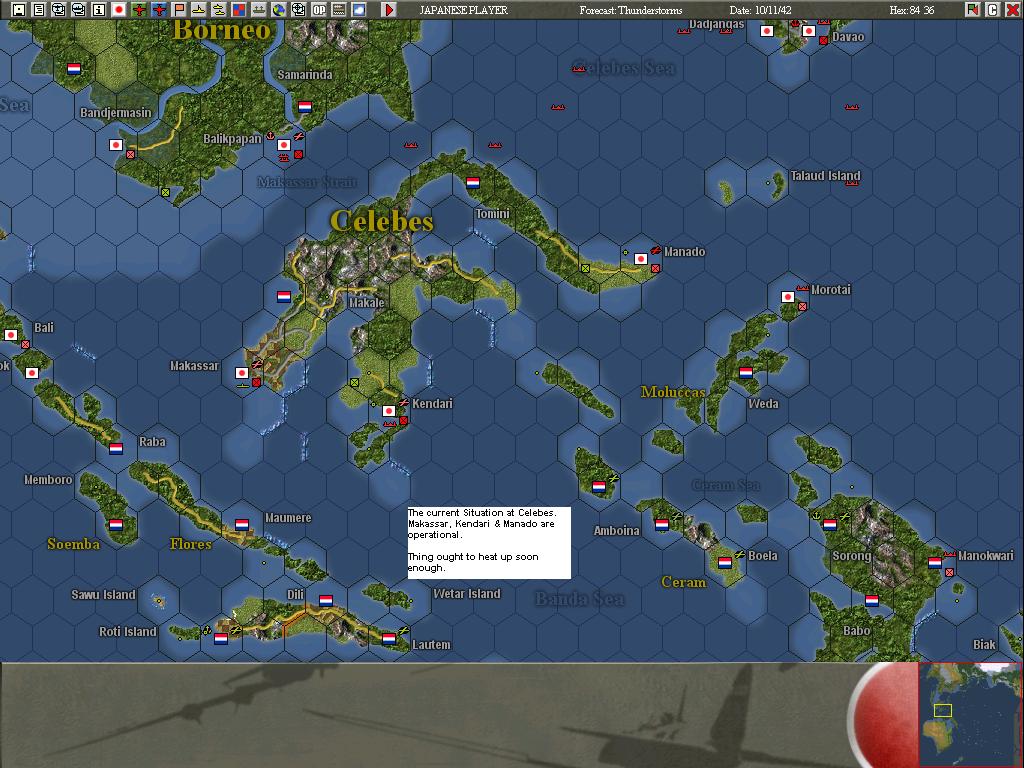Select the Dutch base flag at Lautem
The width and height of the screenshot is (1024, 768).
coord(389,639)
